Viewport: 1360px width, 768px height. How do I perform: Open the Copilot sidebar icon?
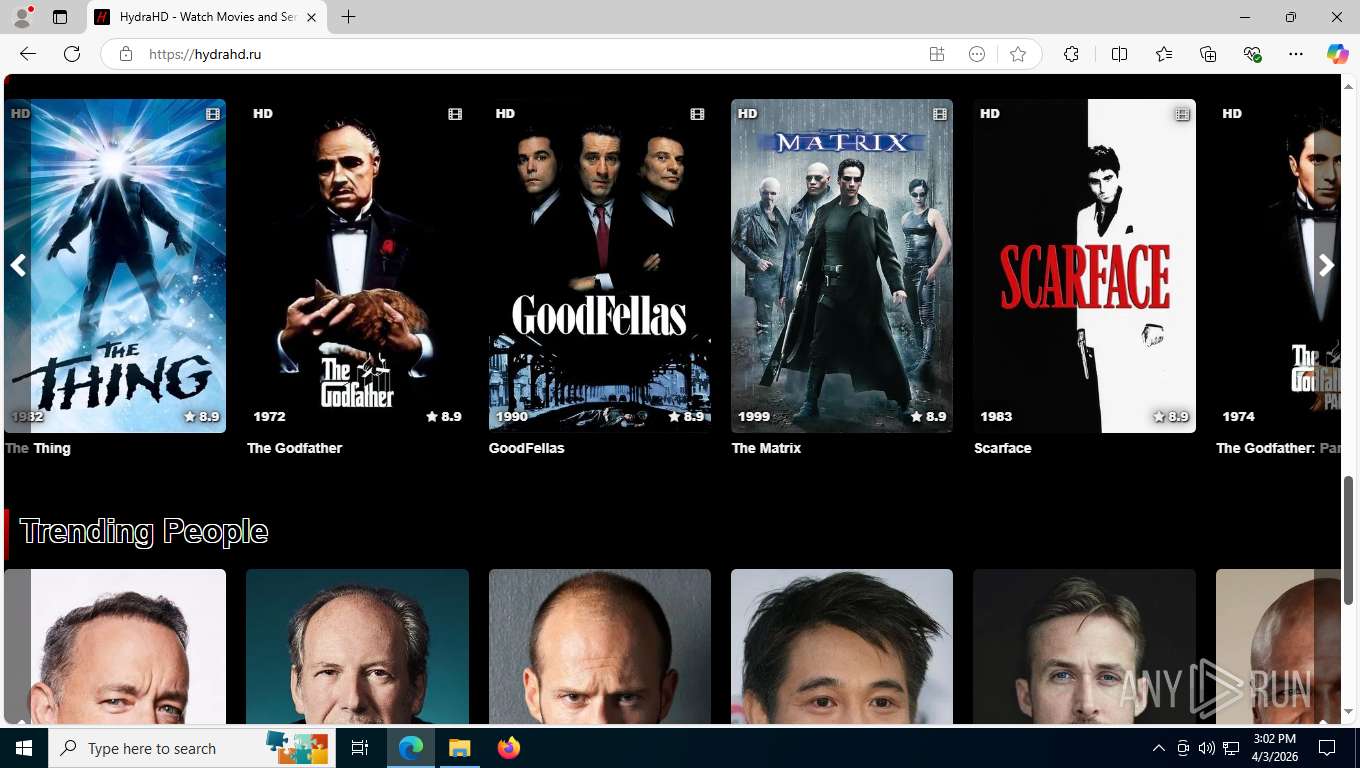coord(1338,54)
